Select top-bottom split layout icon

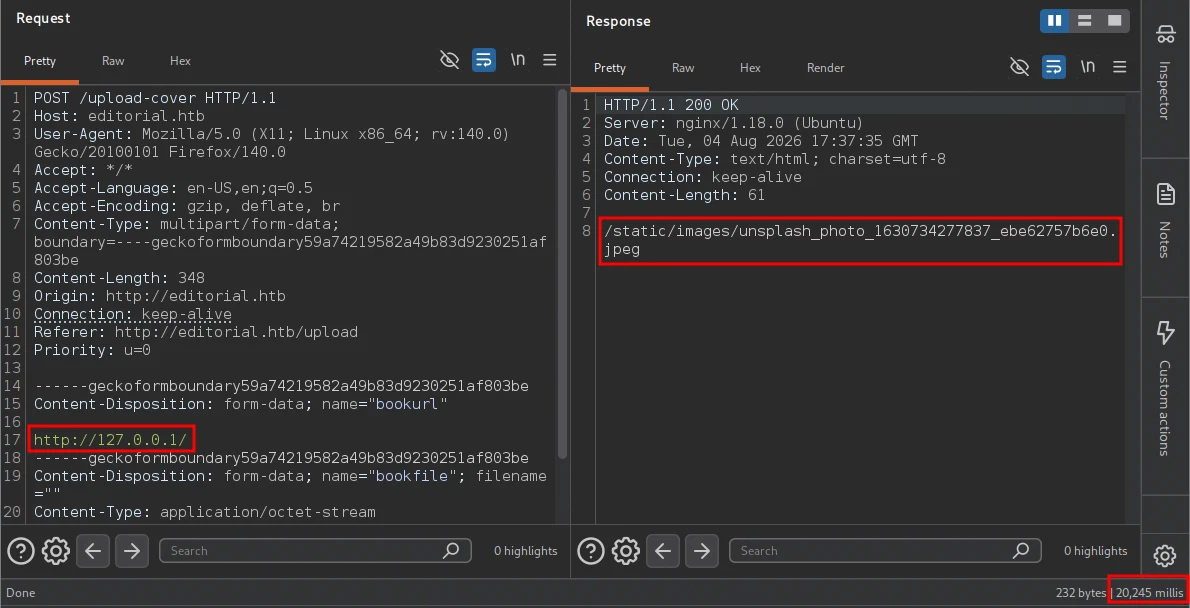[x=1085, y=21]
